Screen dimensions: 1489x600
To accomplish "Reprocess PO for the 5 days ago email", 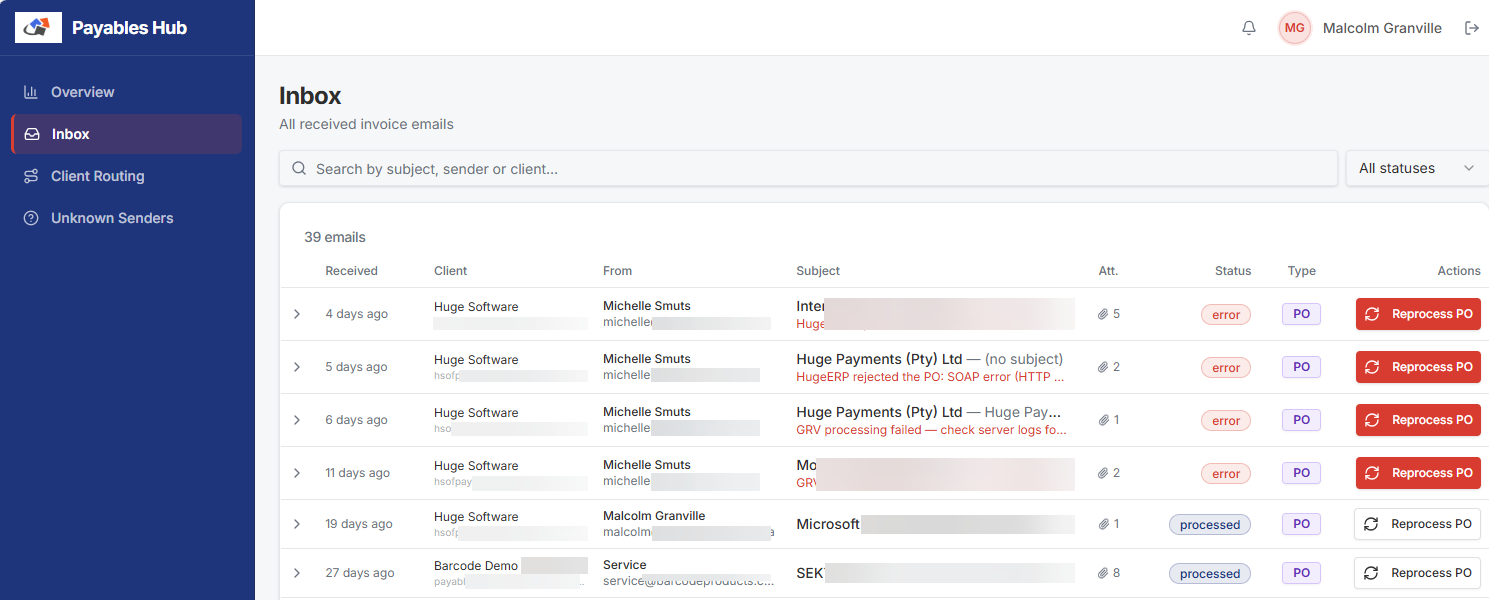I will [1418, 367].
